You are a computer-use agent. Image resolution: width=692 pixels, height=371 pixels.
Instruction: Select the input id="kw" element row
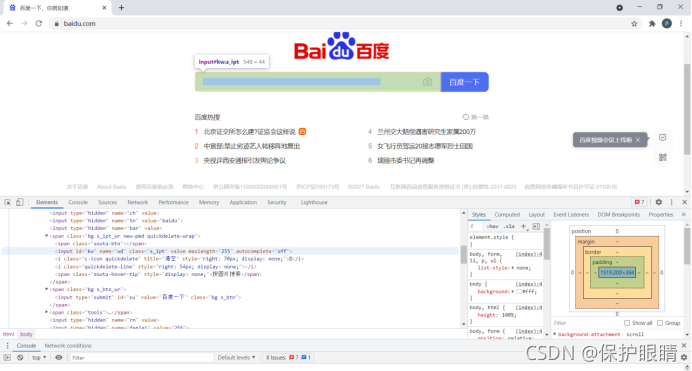229,251
